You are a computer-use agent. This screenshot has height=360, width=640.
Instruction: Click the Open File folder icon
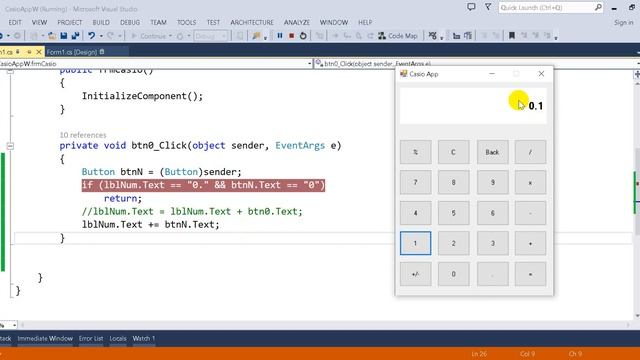click(52, 36)
